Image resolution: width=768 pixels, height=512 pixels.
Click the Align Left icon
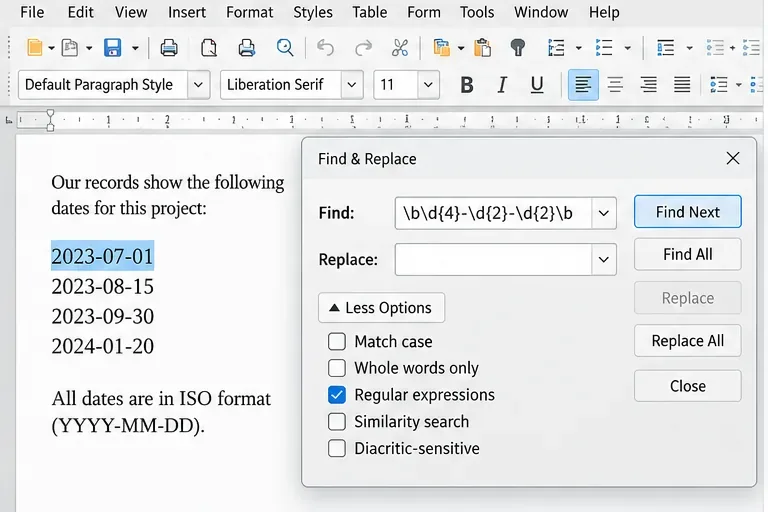click(x=583, y=85)
